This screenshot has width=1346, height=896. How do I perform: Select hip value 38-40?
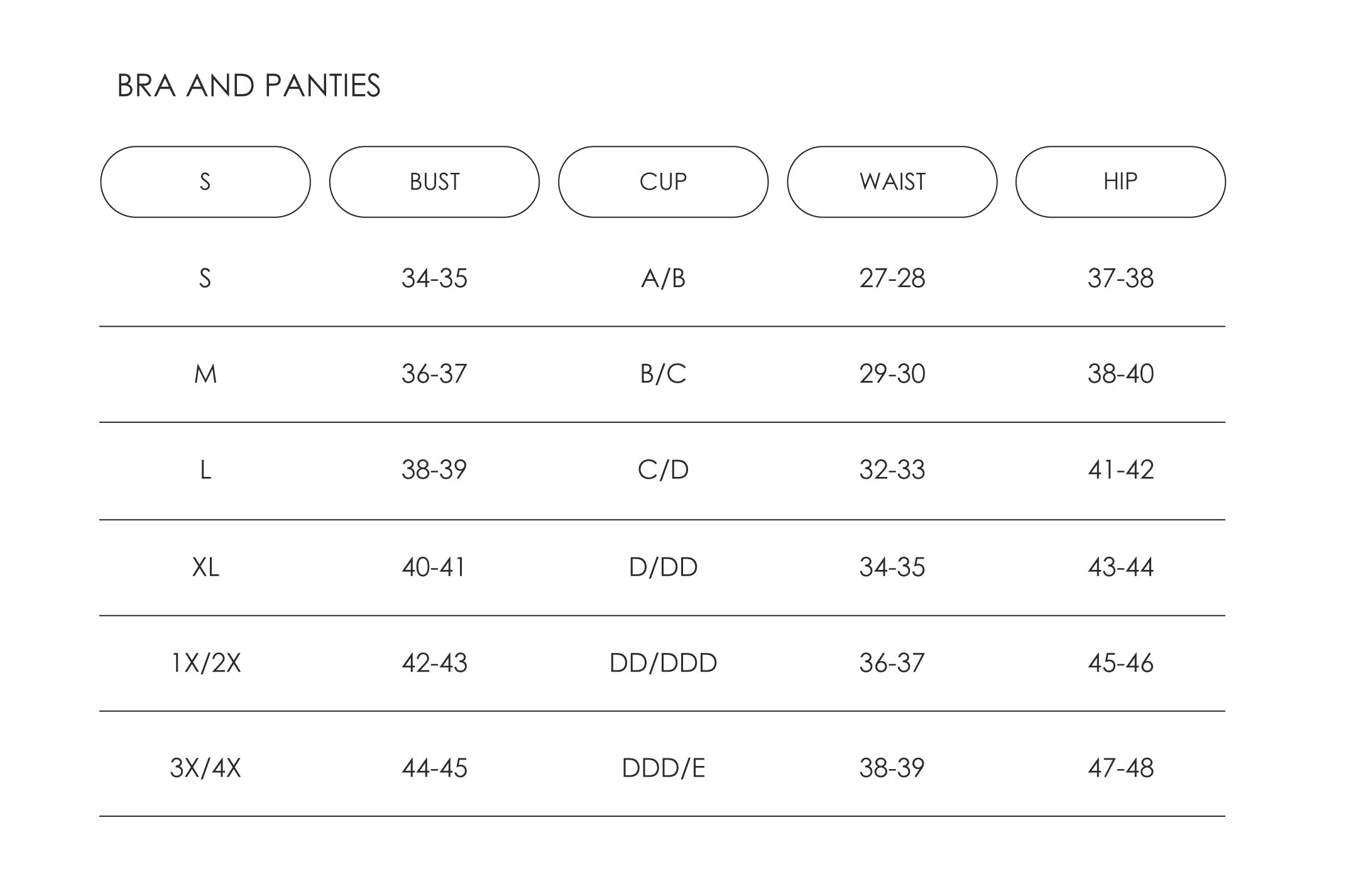(x=1120, y=374)
